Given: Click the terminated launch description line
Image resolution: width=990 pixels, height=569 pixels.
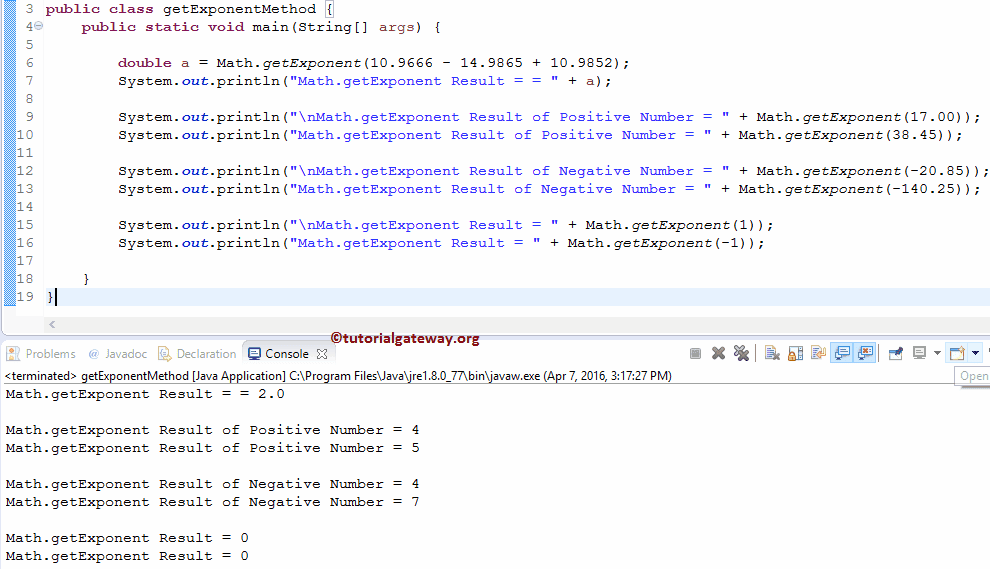Looking at the screenshot, I should (338, 376).
